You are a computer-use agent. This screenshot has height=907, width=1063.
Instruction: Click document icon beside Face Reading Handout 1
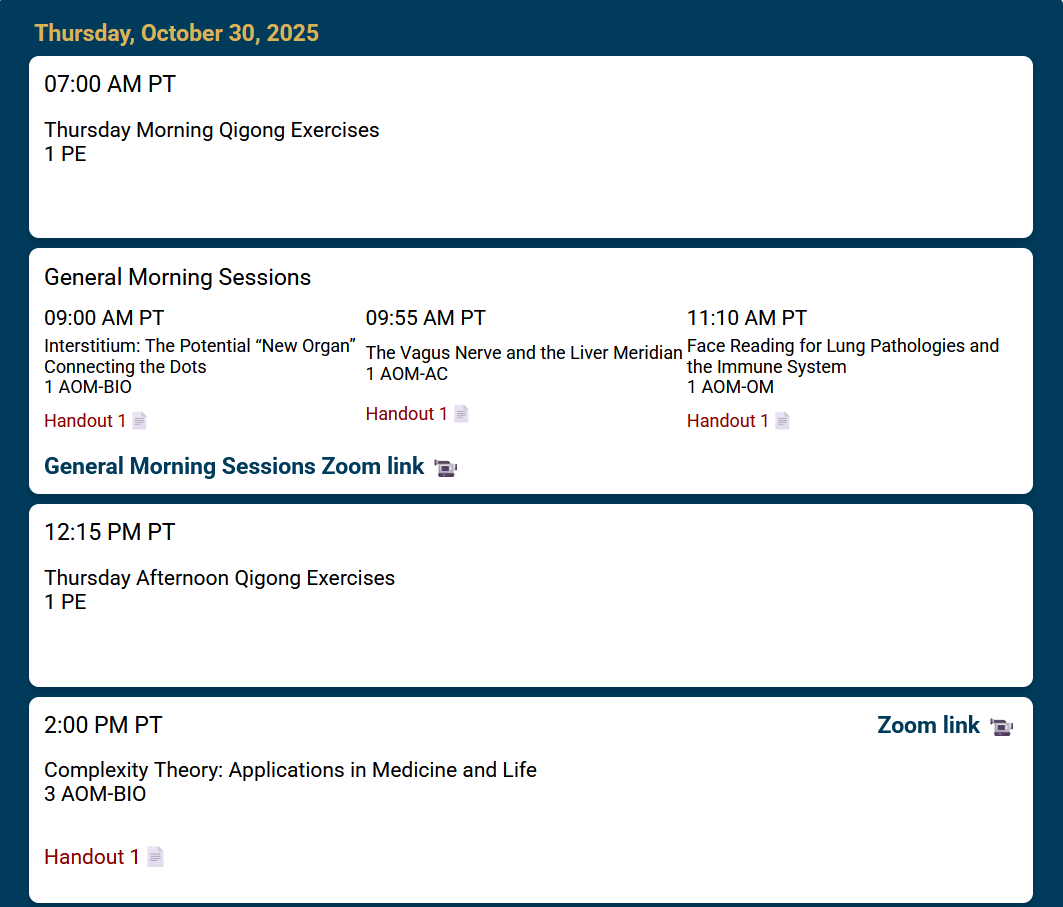[x=782, y=421]
